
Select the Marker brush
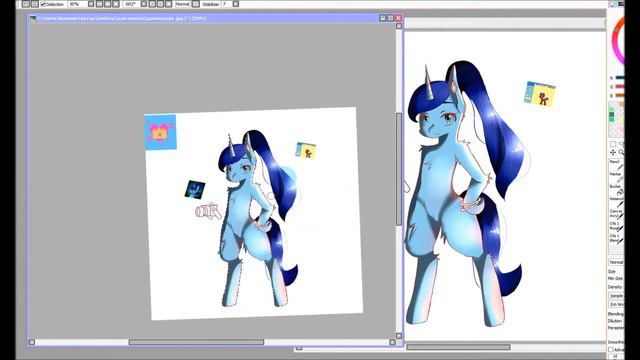[616, 177]
